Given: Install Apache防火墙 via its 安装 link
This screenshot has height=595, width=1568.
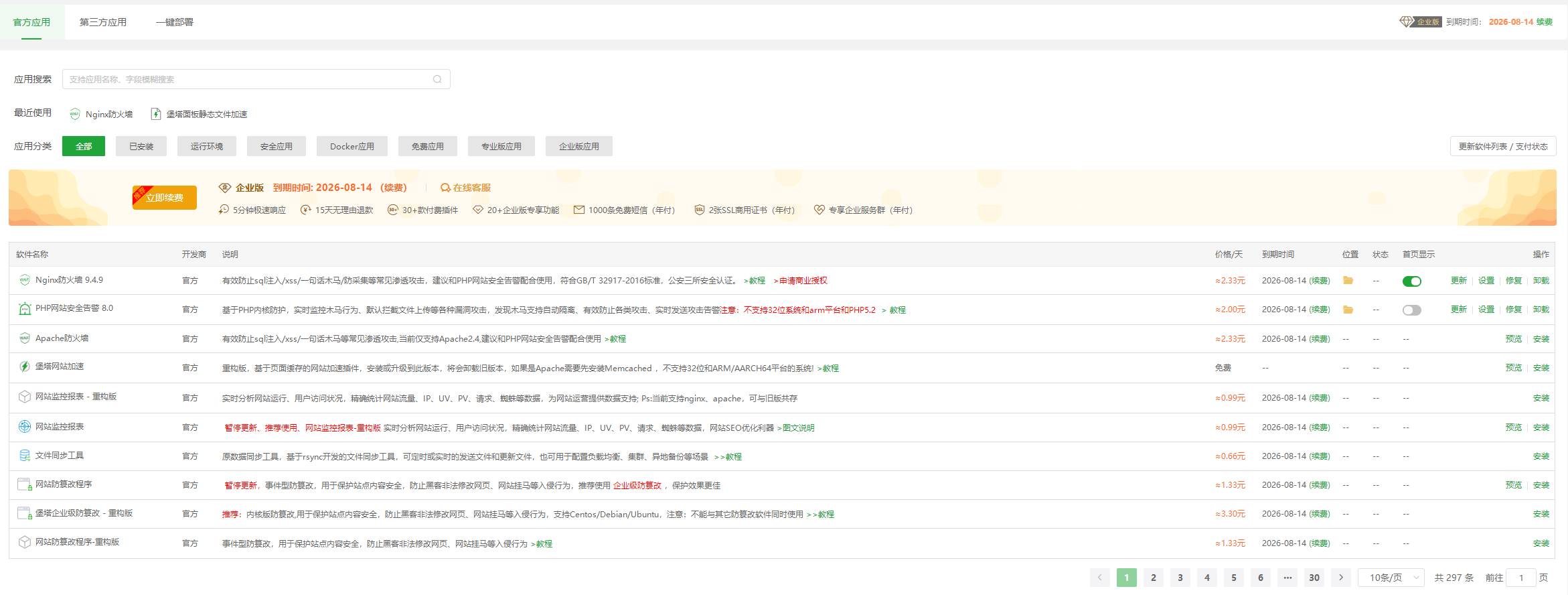Looking at the screenshot, I should 1541,339.
